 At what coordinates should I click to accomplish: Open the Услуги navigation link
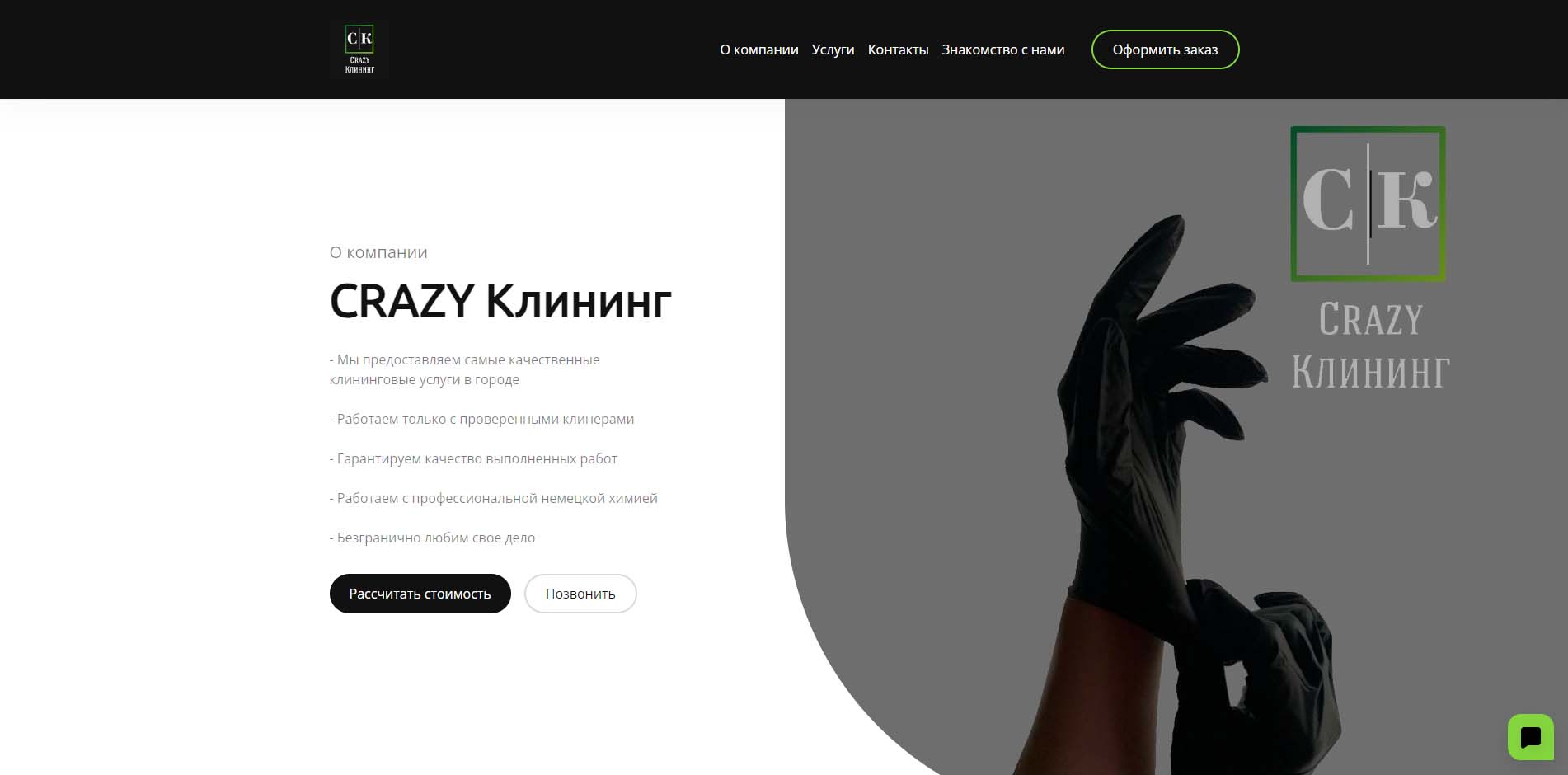click(833, 49)
